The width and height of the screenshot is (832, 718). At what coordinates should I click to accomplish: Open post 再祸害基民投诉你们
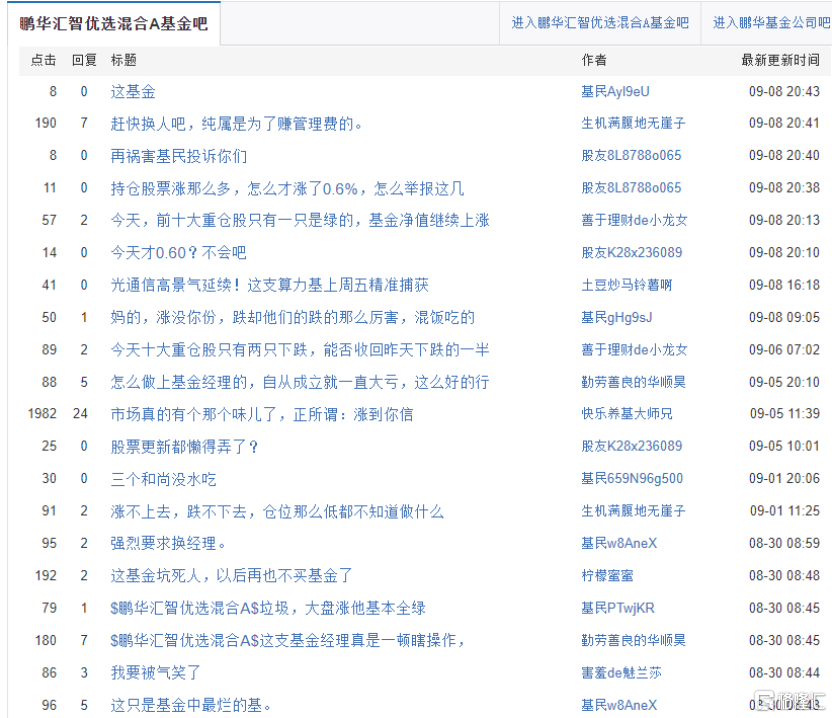[179, 156]
